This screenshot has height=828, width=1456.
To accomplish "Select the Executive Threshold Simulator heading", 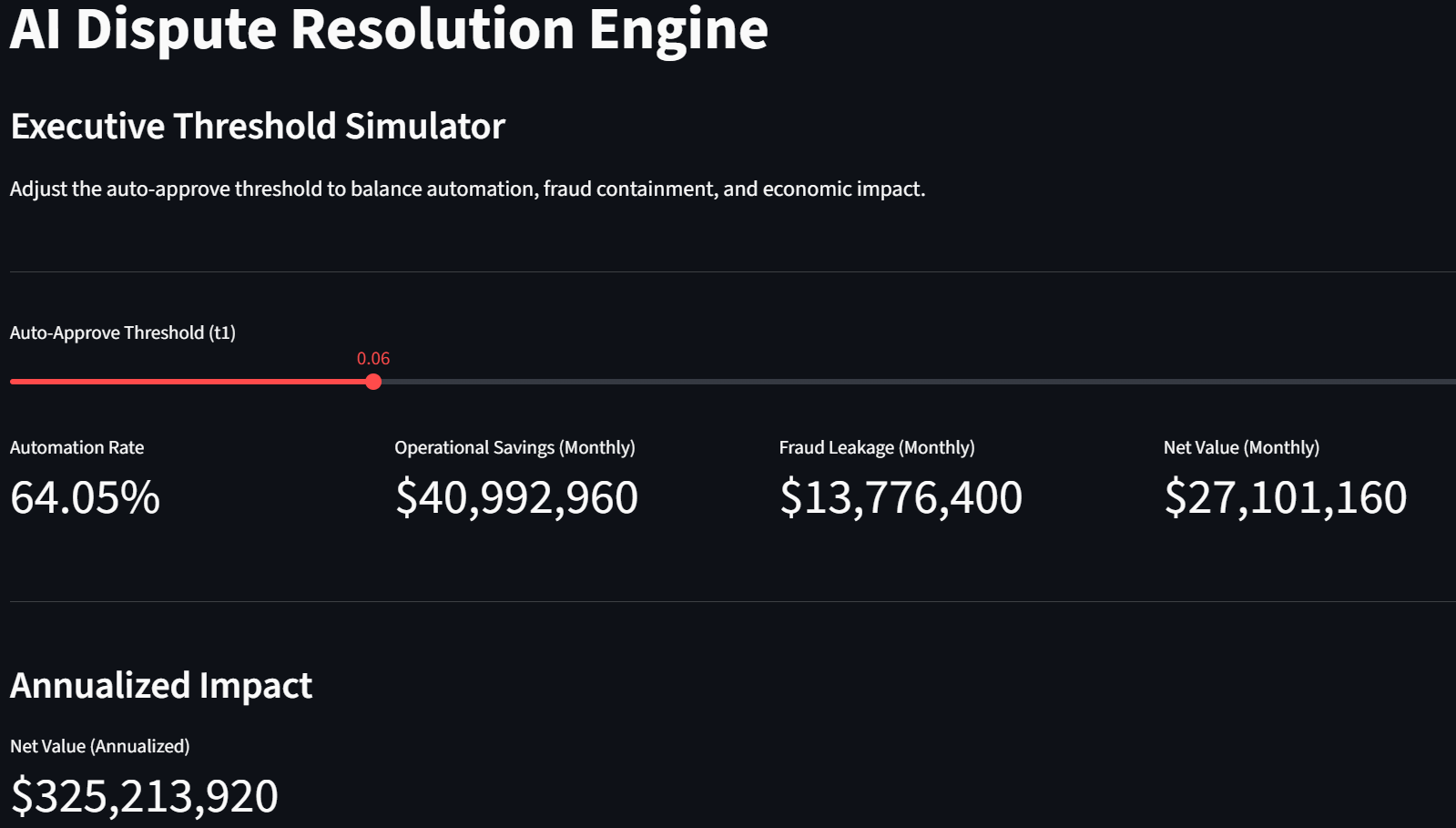I will click(x=258, y=127).
